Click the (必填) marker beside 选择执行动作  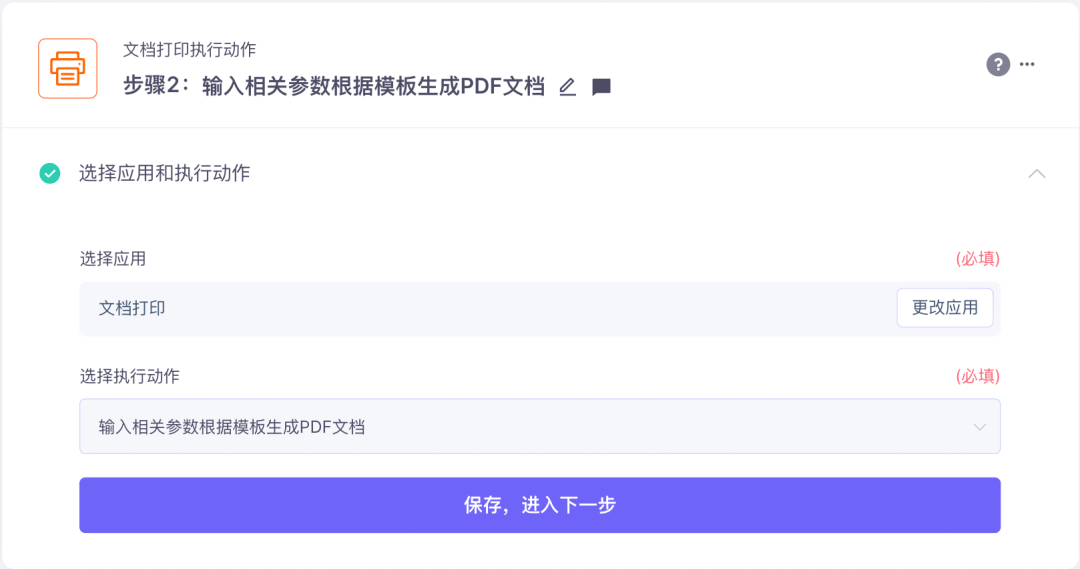click(977, 376)
